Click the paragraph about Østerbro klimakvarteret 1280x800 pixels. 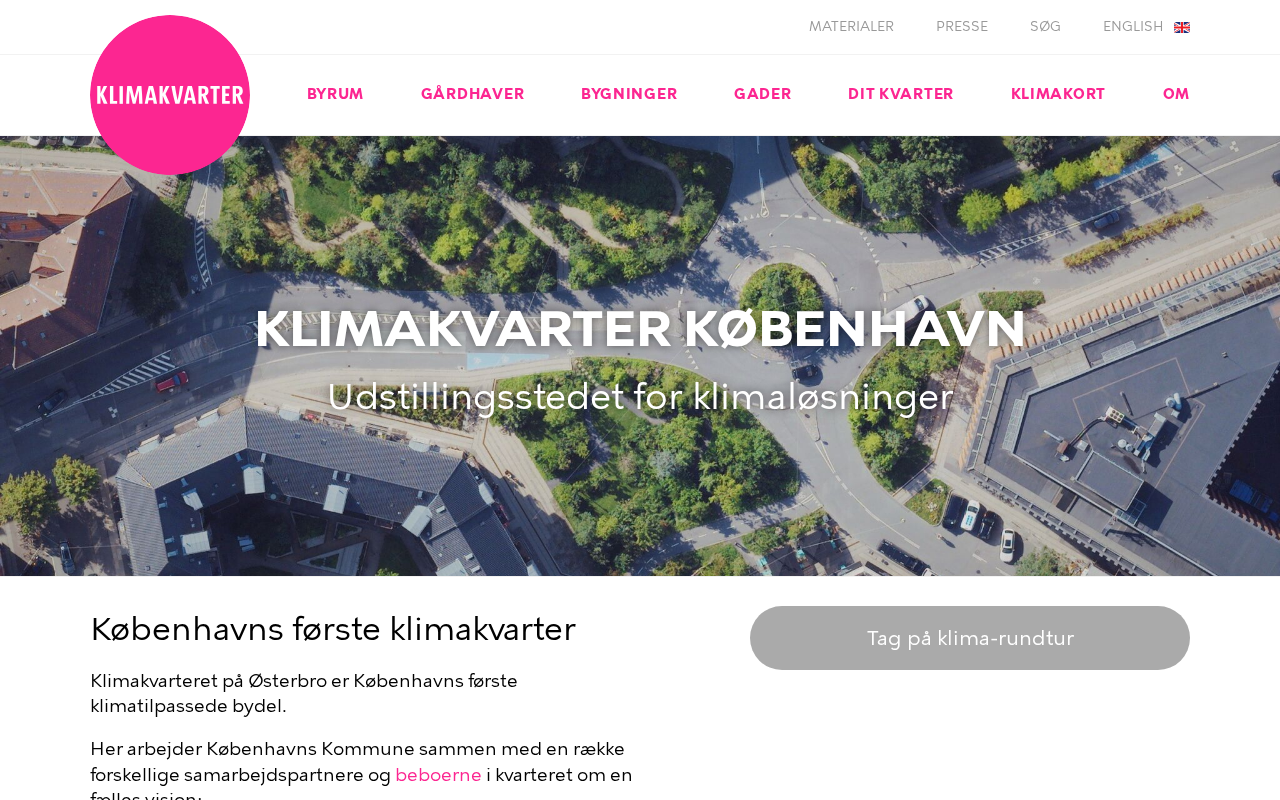(x=304, y=694)
